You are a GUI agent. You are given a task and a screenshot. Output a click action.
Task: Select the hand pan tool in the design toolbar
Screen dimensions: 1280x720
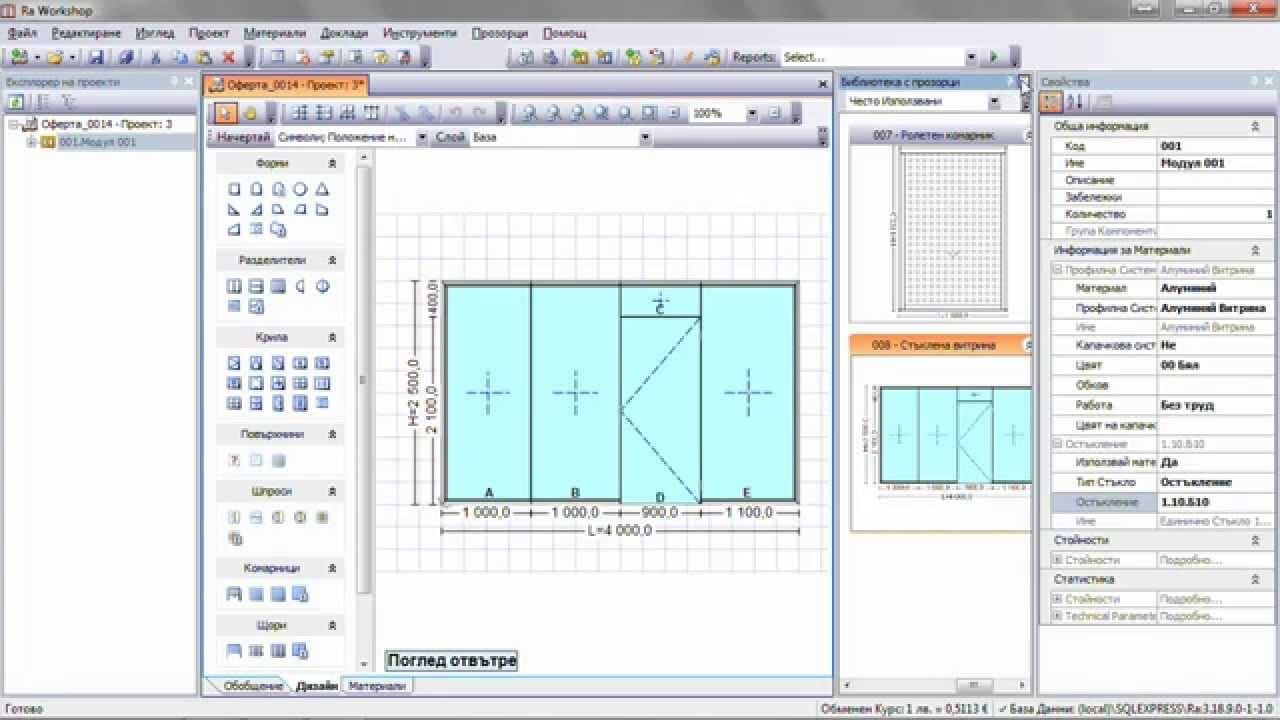(x=251, y=113)
